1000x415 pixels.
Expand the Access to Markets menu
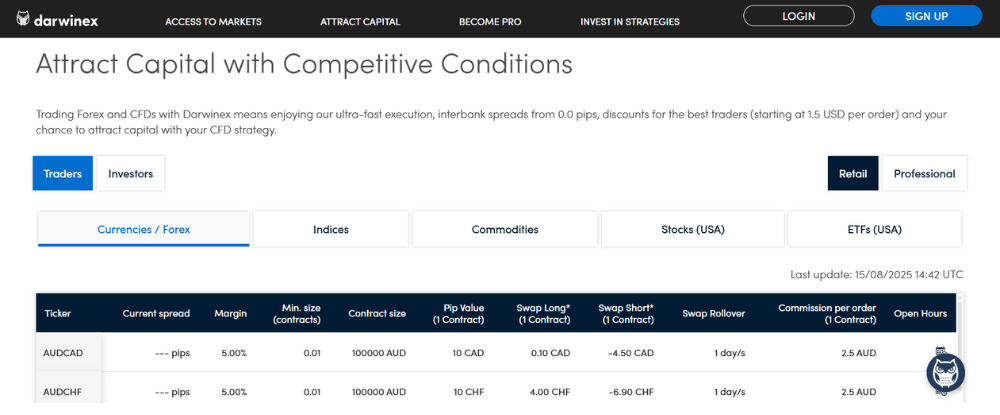213,21
